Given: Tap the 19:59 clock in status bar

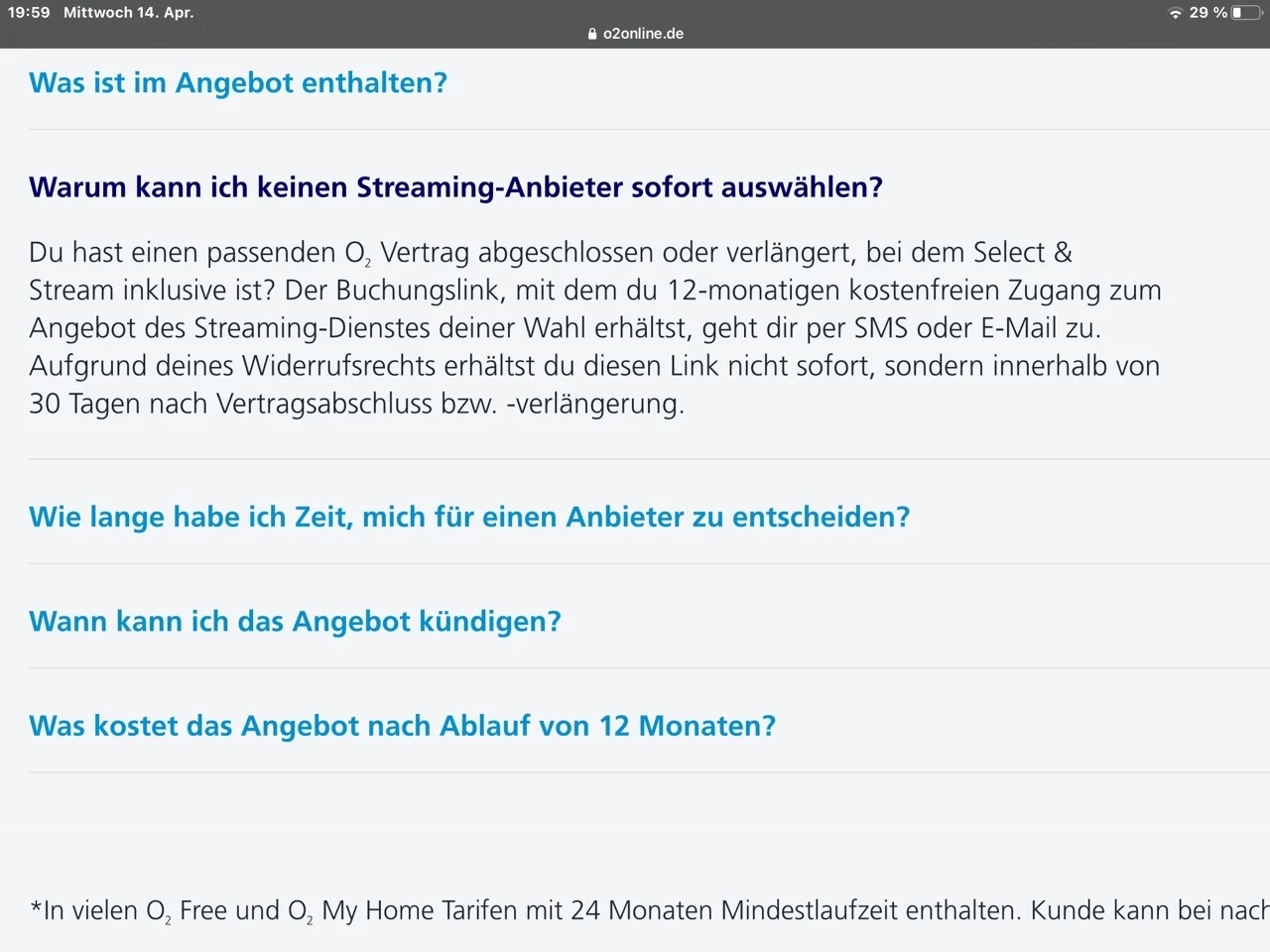Looking at the screenshot, I should (x=29, y=13).
